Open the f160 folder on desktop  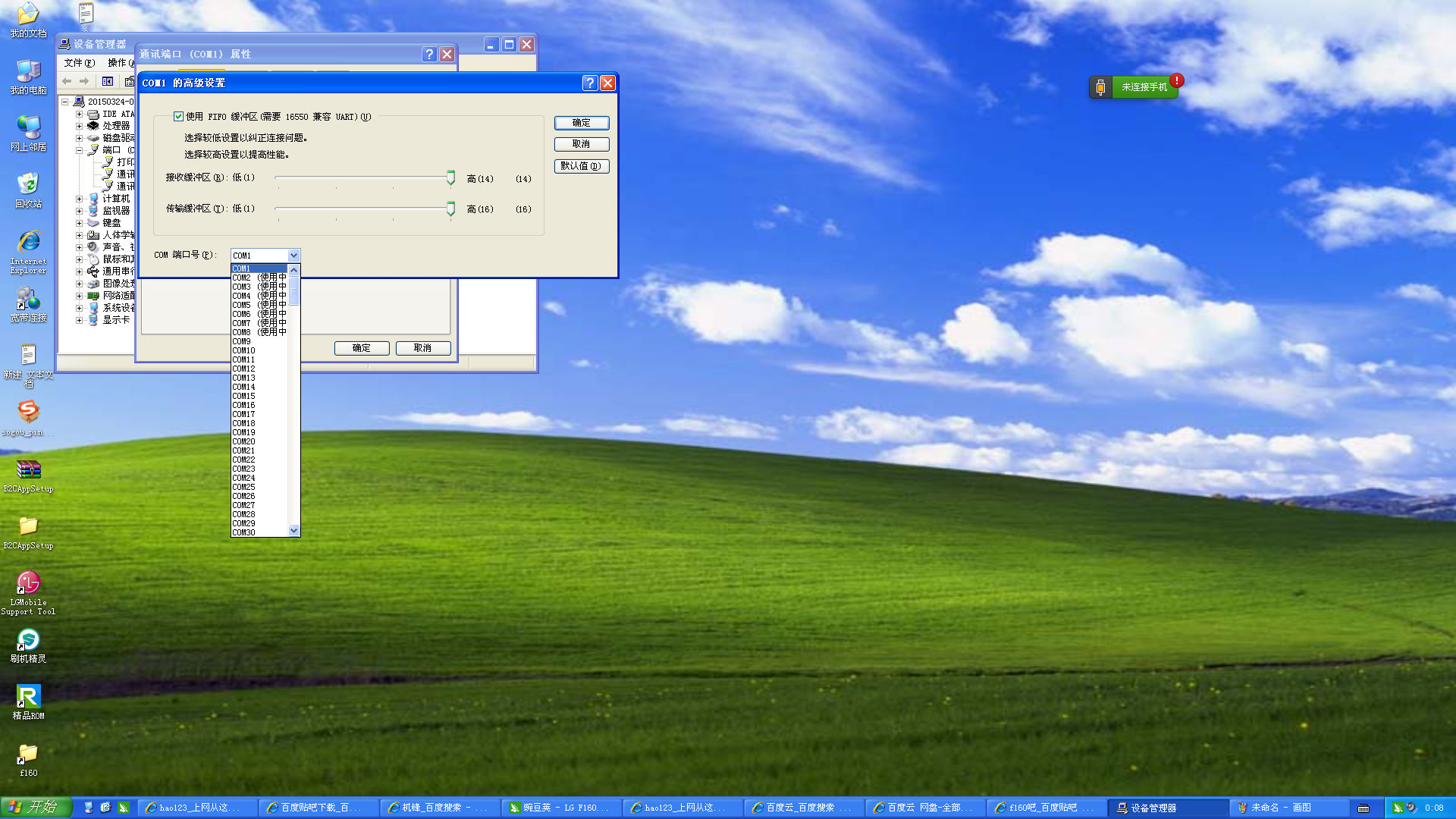pyautogui.click(x=28, y=759)
